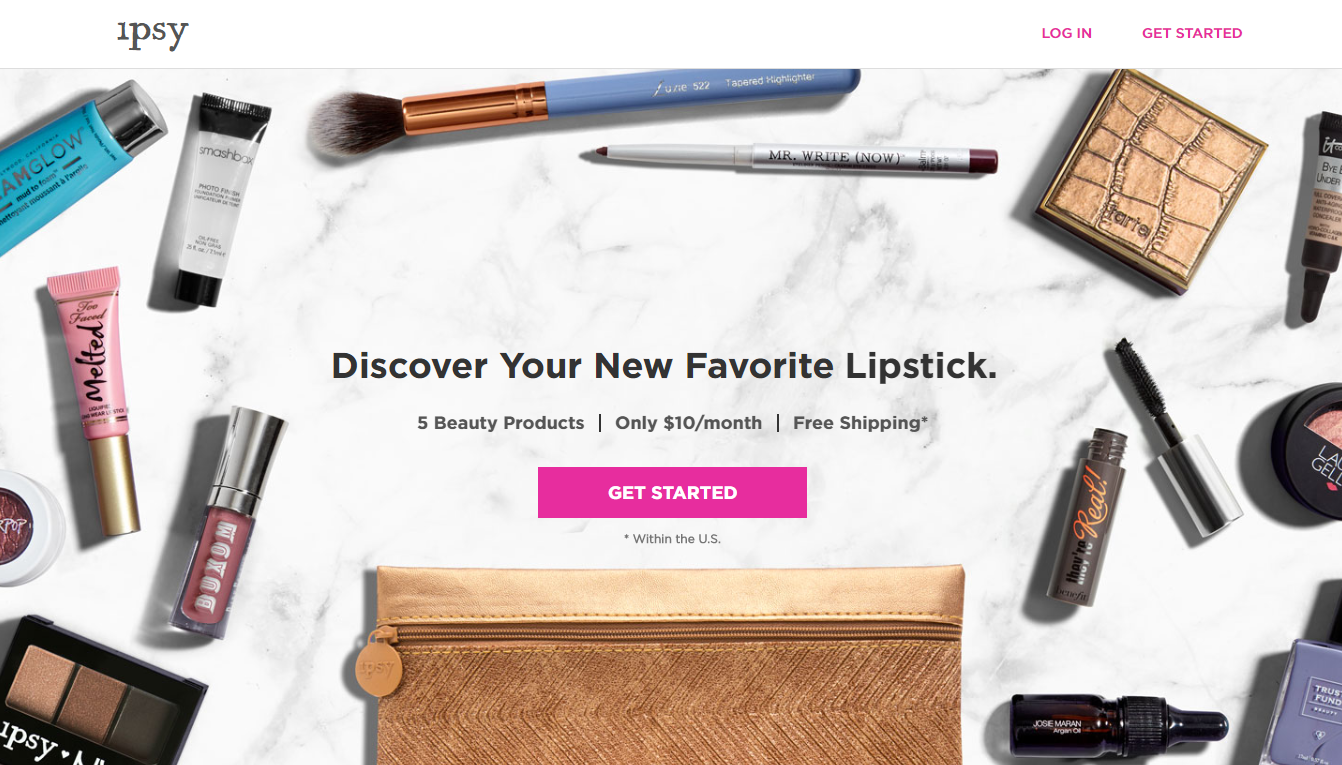The width and height of the screenshot is (1342, 765).
Task: Select the Josie Maran Argan Oil bottle
Action: (1116, 726)
